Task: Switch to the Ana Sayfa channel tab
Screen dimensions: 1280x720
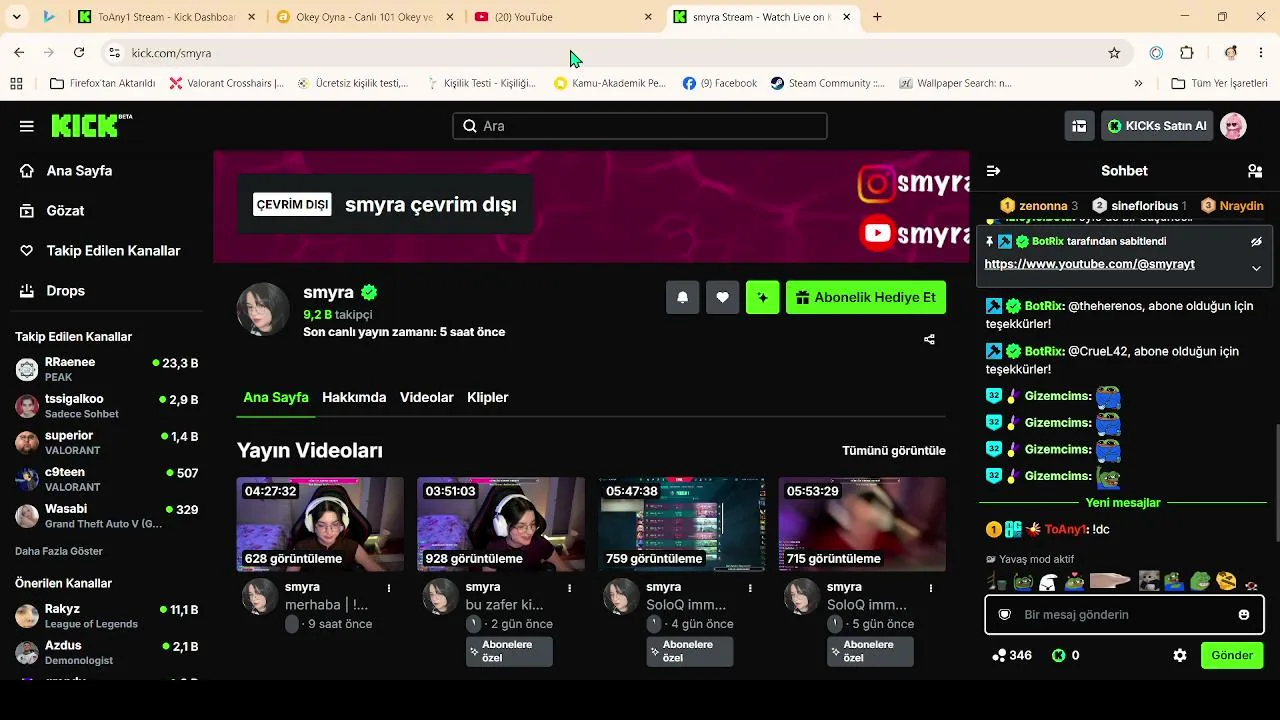Action: click(x=276, y=397)
